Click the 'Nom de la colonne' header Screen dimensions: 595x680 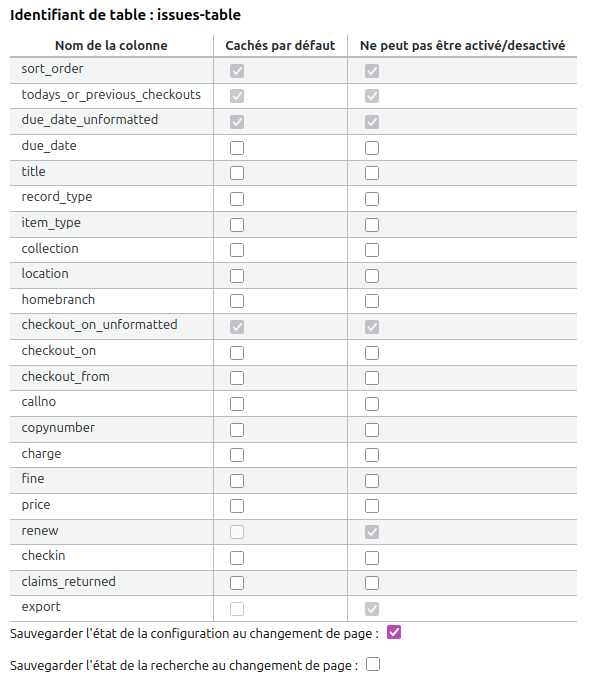[x=111, y=46]
